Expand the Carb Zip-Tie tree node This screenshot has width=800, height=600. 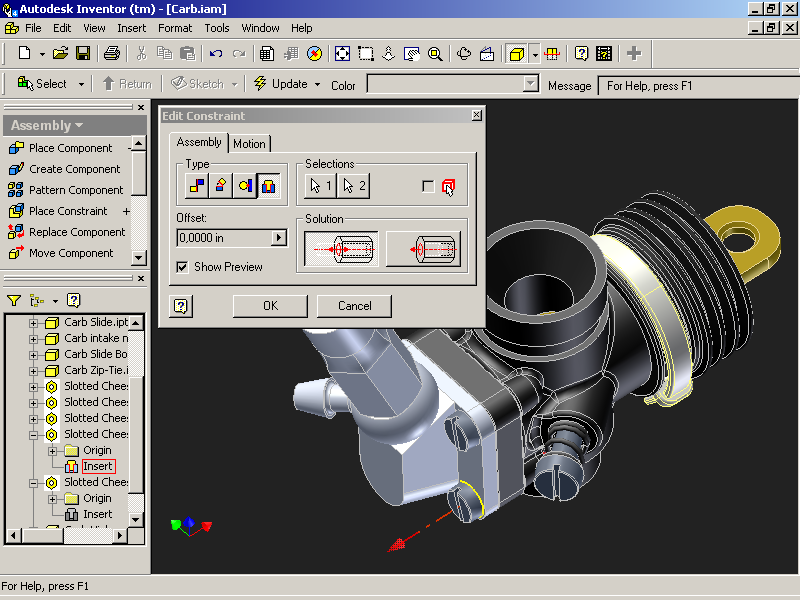click(34, 371)
